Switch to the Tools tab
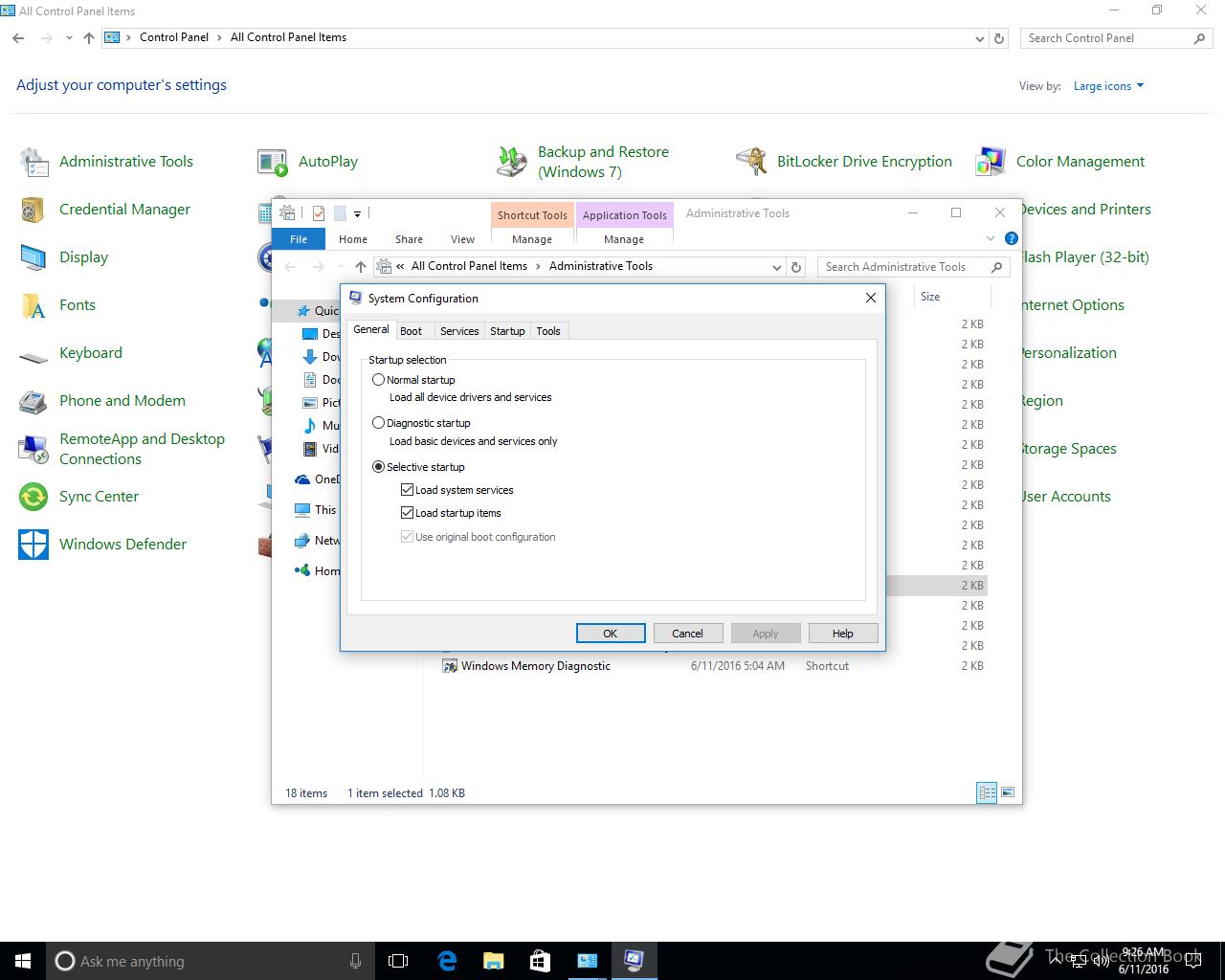The height and width of the screenshot is (980, 1225). coord(548,331)
